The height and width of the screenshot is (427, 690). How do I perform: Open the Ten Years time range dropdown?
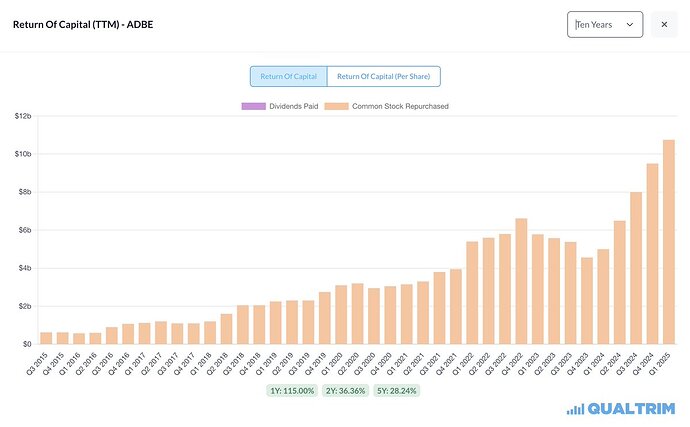(x=605, y=25)
